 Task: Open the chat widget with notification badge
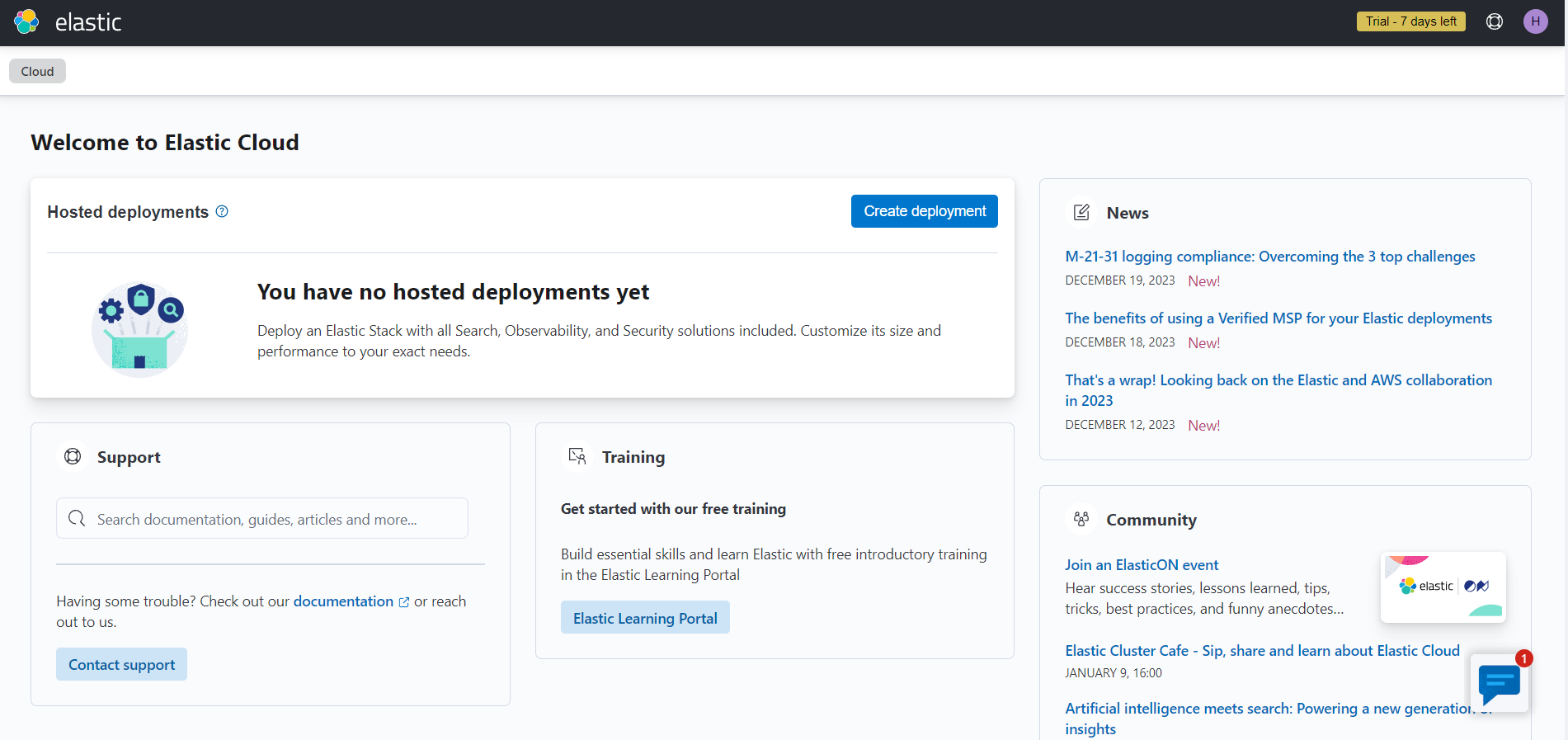[1499, 683]
